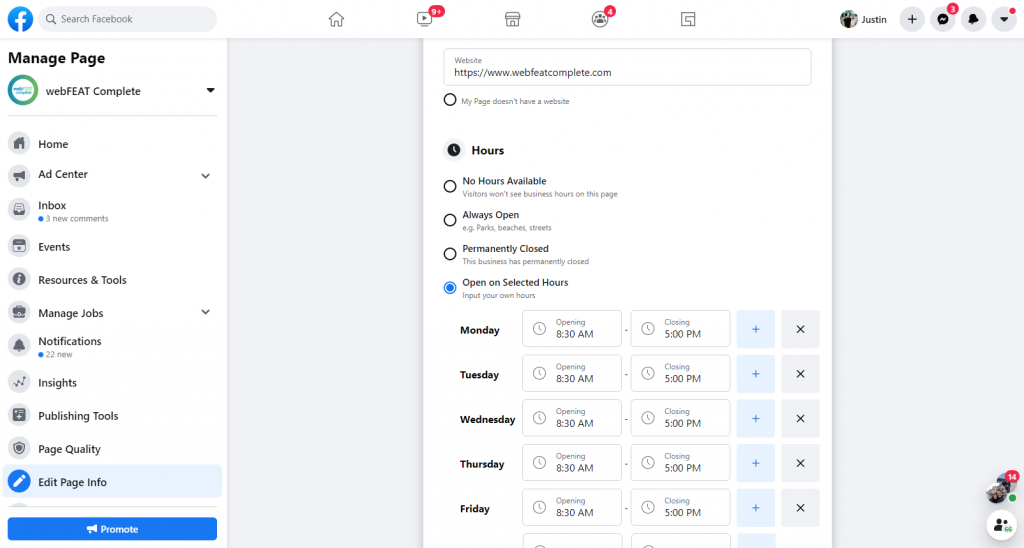Open the Facebook Watch video icon
1024x548 pixels.
pos(424,19)
